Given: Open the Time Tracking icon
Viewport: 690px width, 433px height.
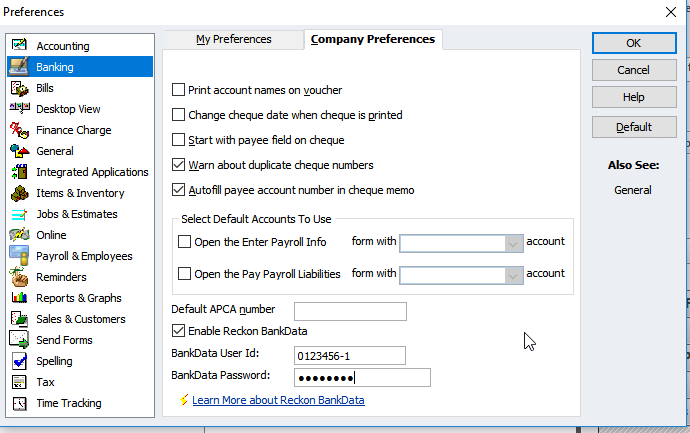Looking at the screenshot, I should pyautogui.click(x=19, y=403).
